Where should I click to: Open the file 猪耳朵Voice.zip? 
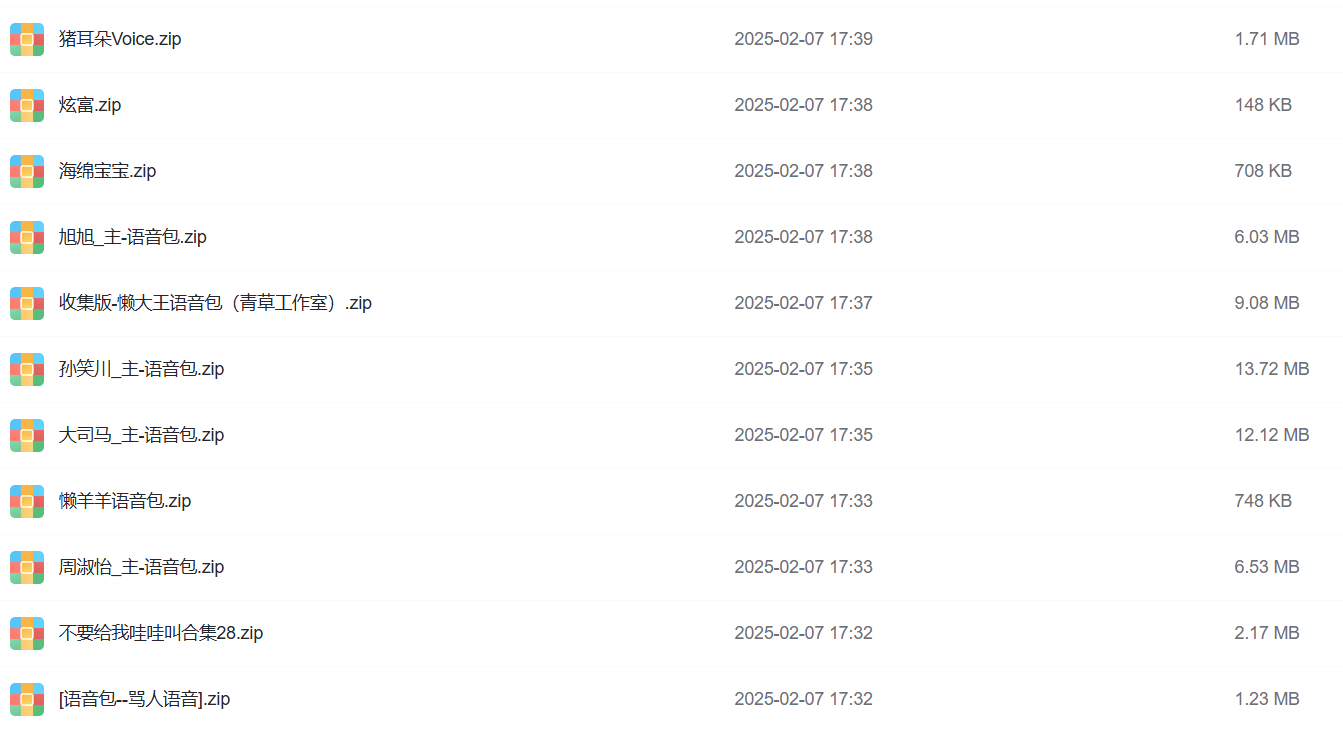pyautogui.click(x=120, y=39)
